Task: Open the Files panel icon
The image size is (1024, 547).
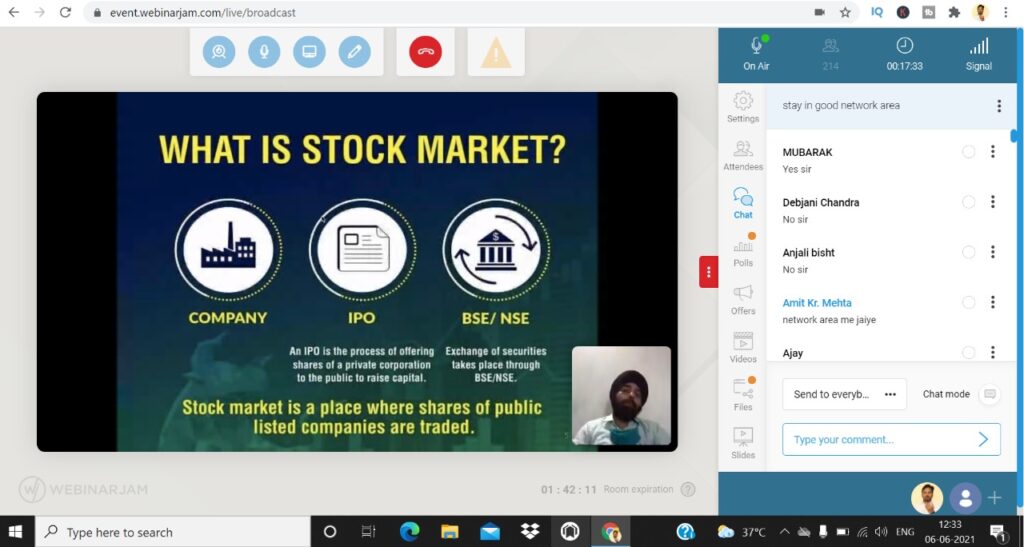Action: [x=743, y=394]
